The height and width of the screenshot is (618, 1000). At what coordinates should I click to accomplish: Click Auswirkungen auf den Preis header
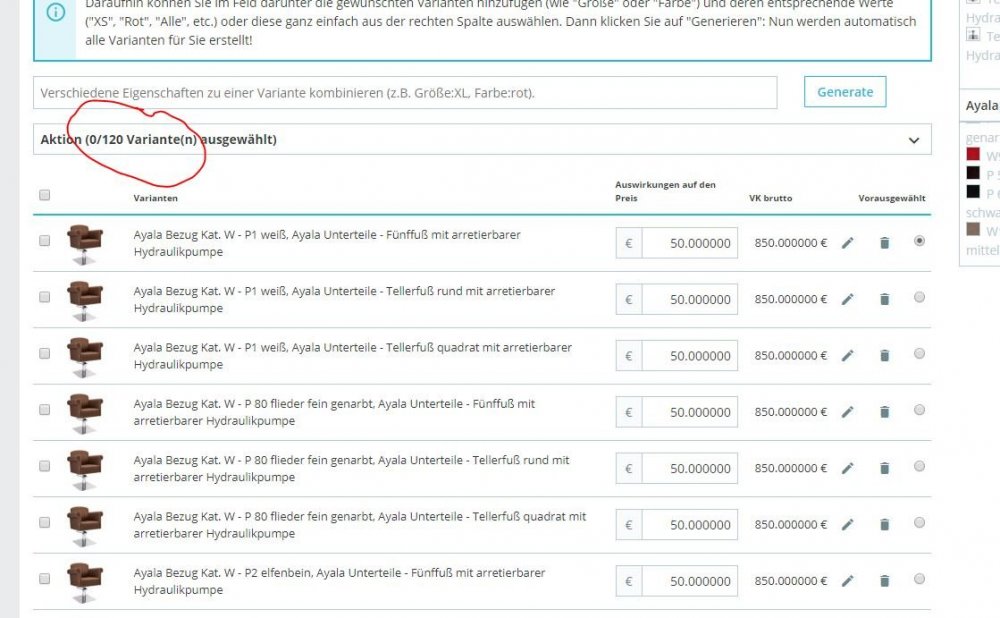[x=665, y=191]
